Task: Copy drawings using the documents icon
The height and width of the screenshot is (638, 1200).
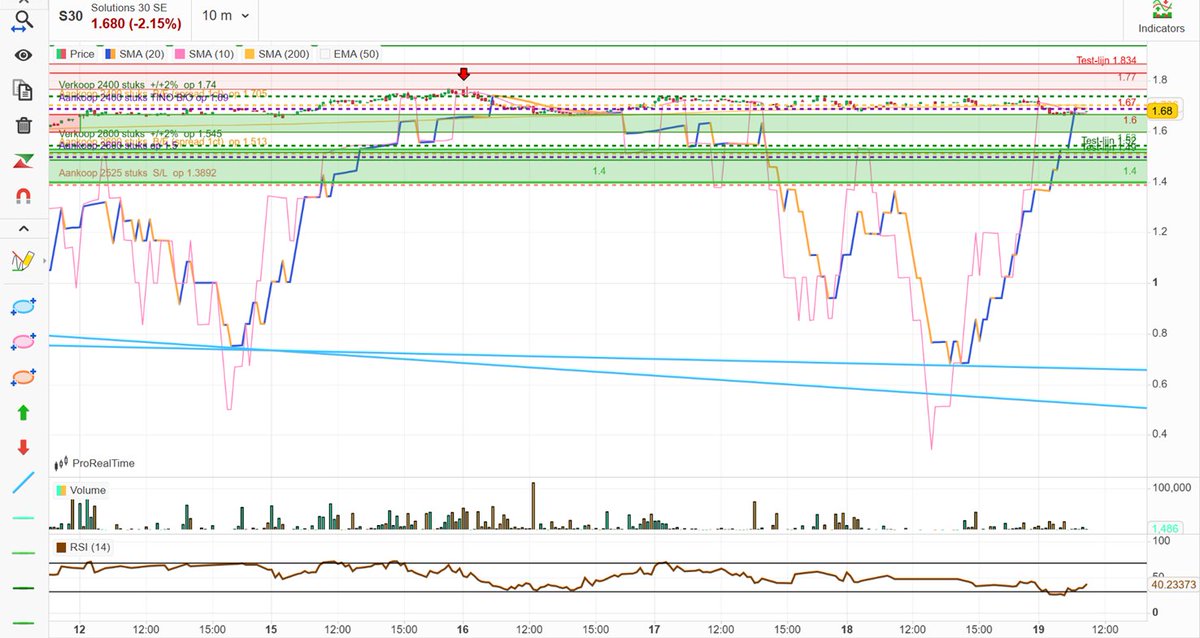Action: [24, 90]
